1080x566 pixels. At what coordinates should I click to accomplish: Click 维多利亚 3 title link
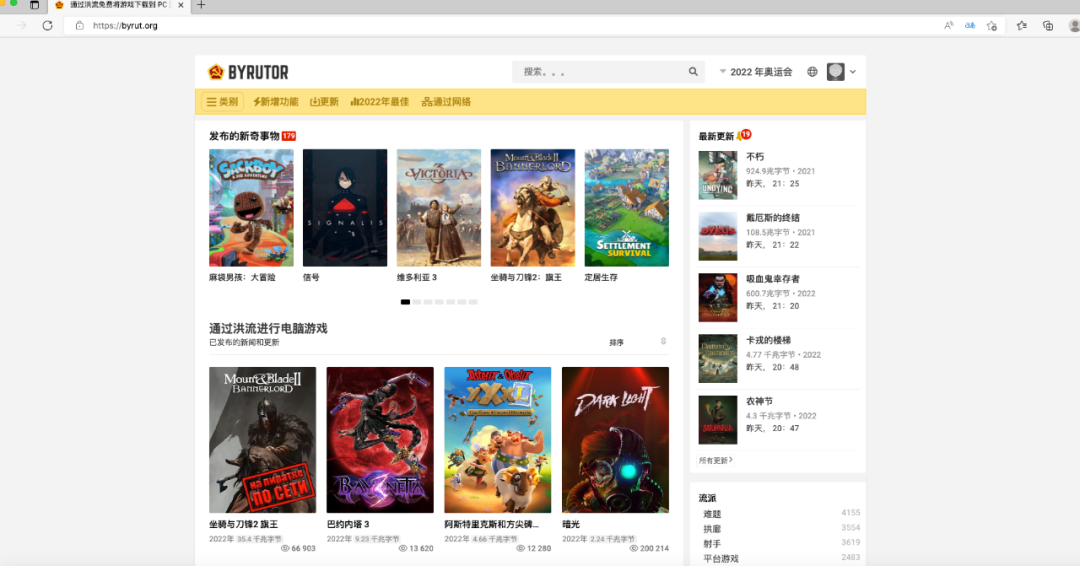pos(417,277)
